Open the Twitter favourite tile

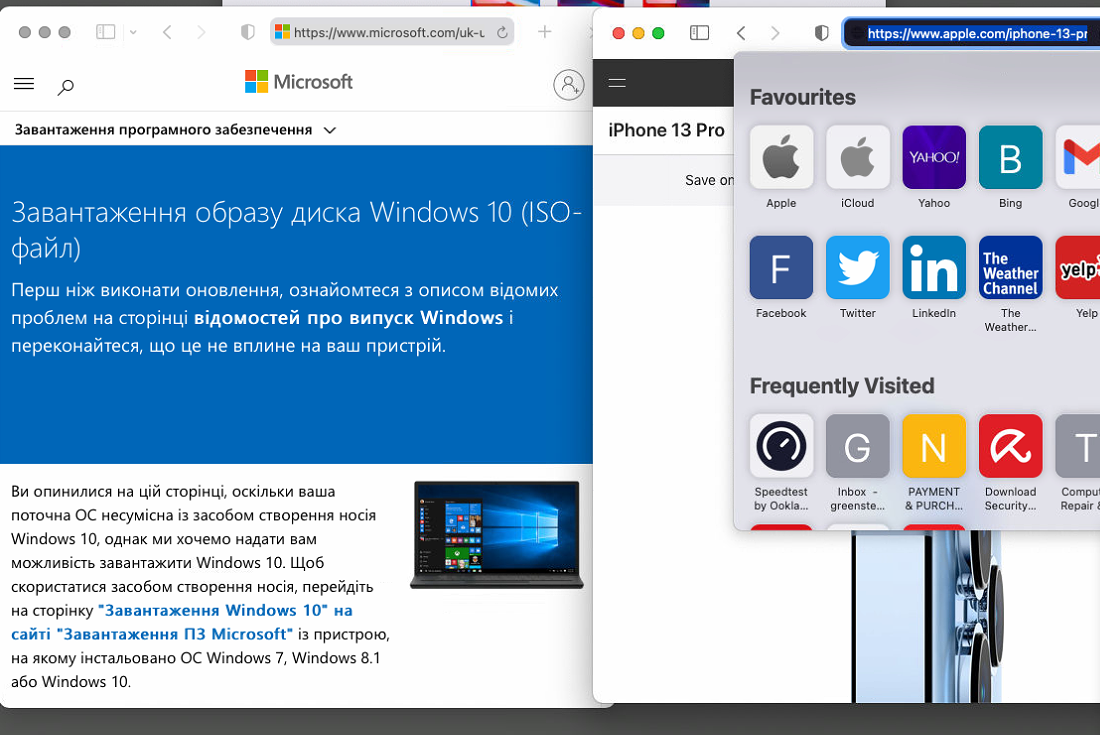[857, 267]
